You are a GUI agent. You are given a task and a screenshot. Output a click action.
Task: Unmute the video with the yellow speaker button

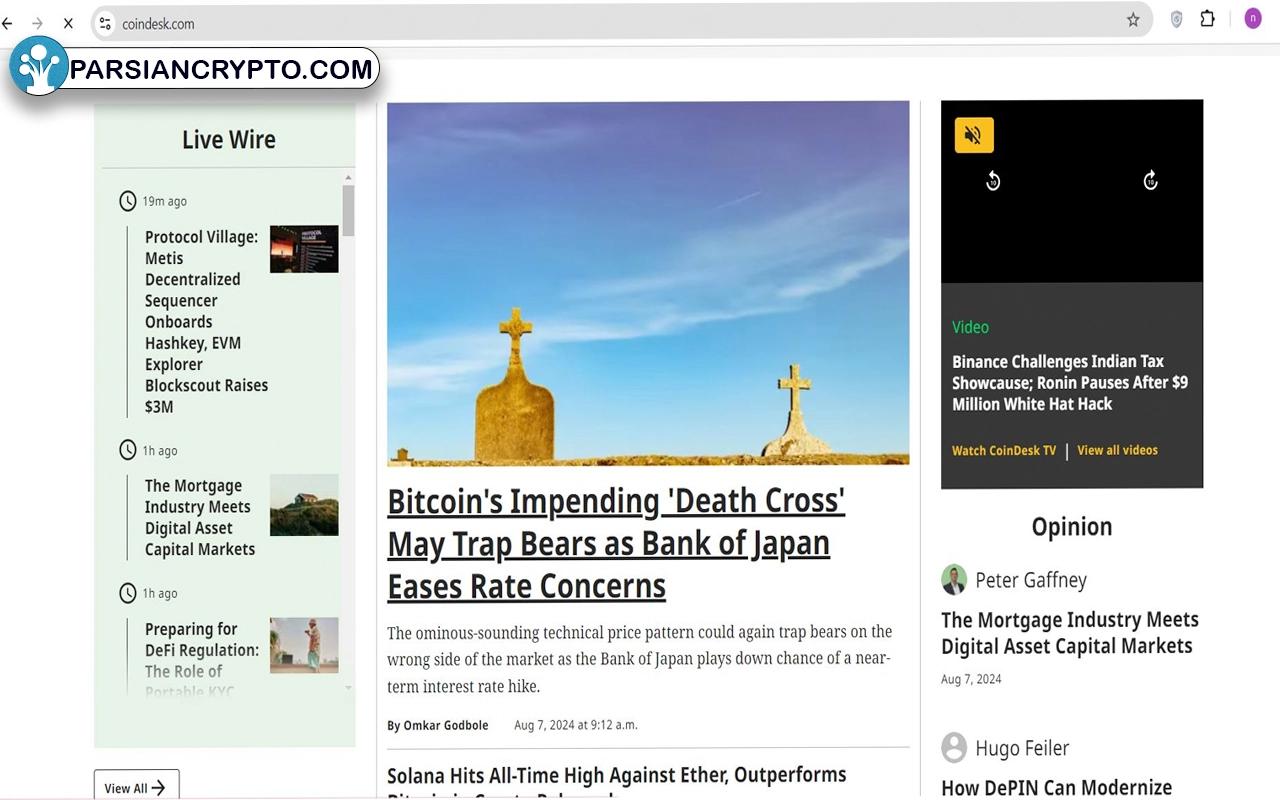974,135
